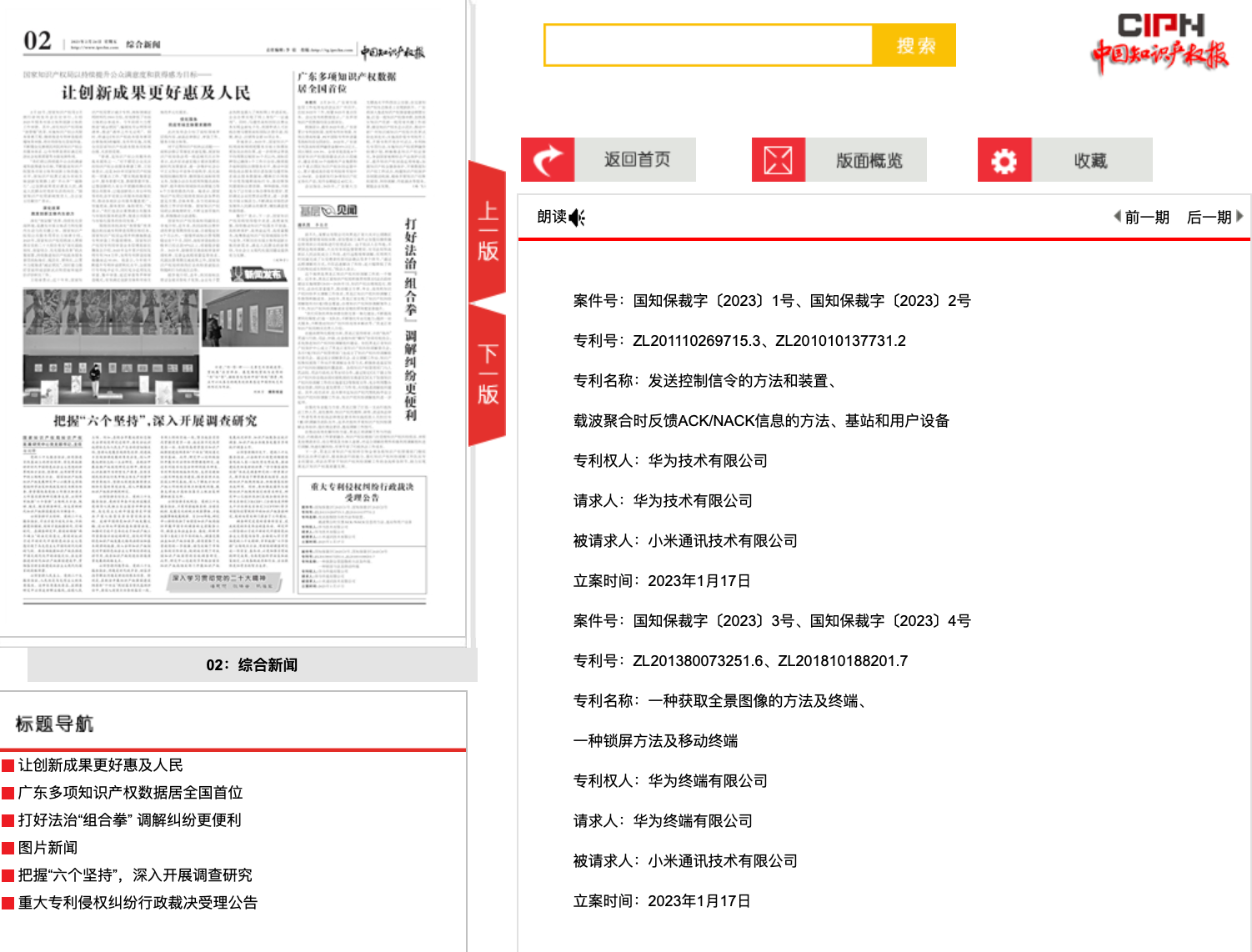
Task: Open article 让创新成果更好惠及人民
Action: 100,765
